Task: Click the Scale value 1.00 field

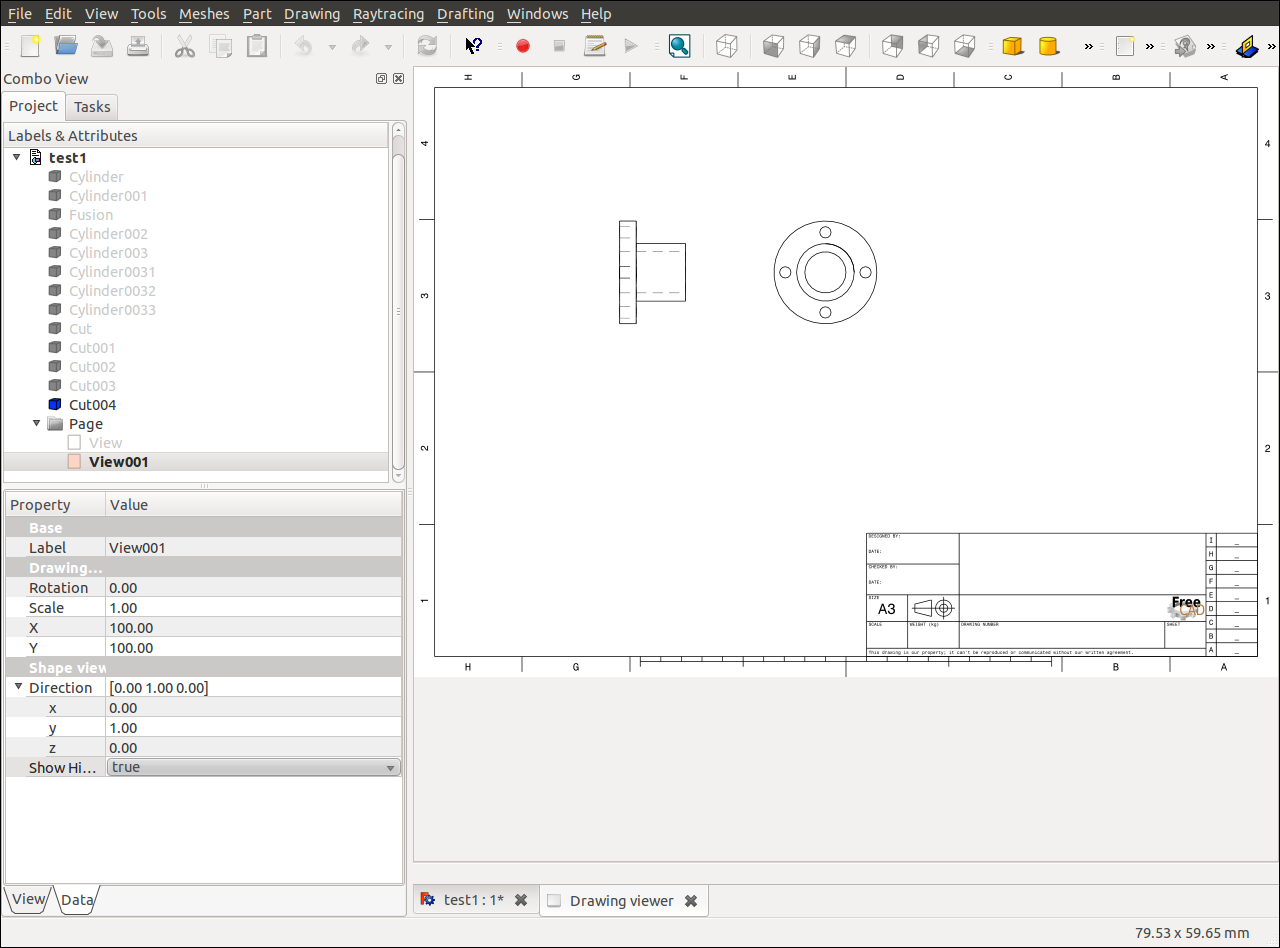Action: 254,608
